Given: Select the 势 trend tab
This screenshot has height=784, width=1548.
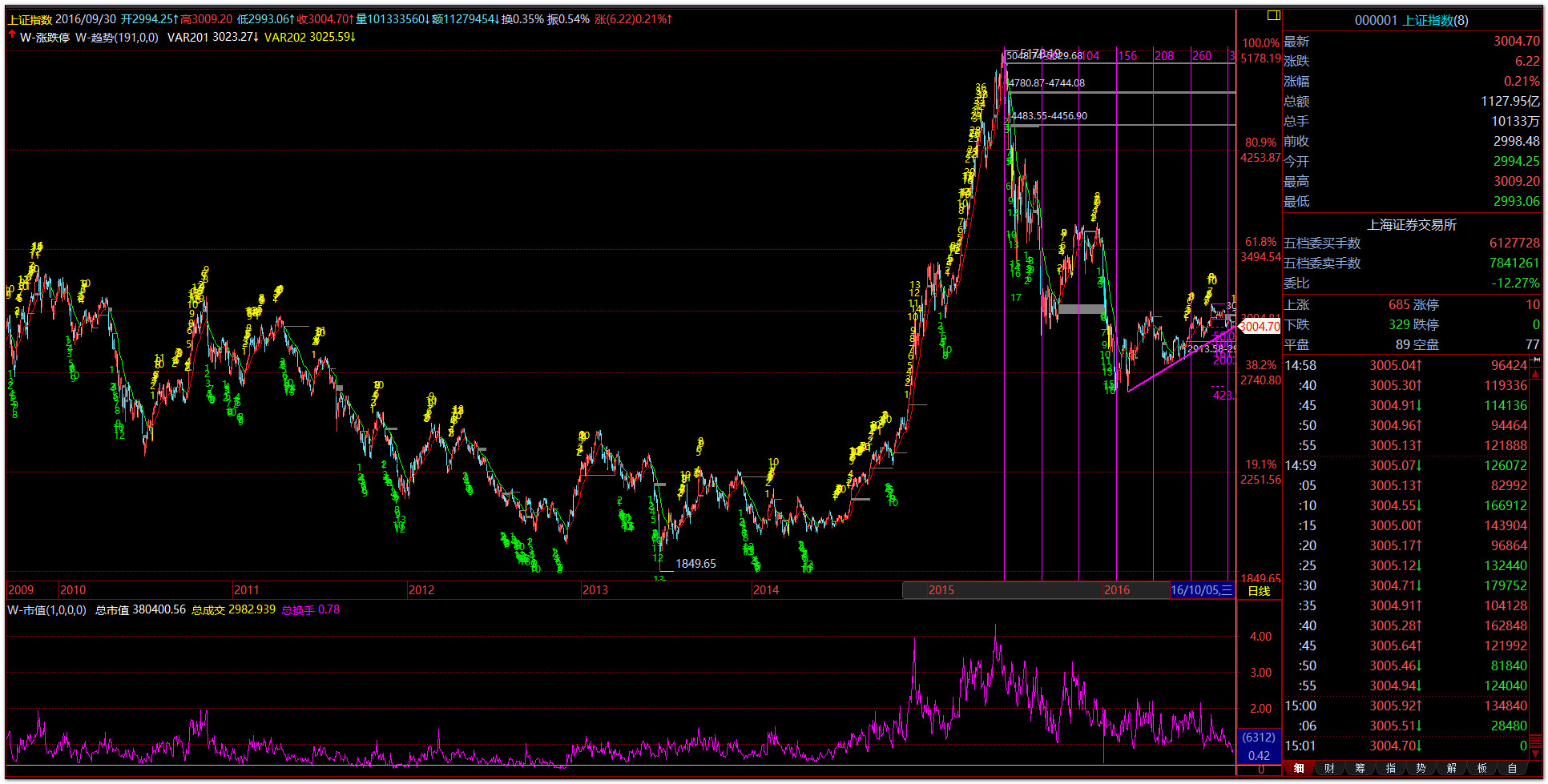Looking at the screenshot, I should pos(1421,768).
